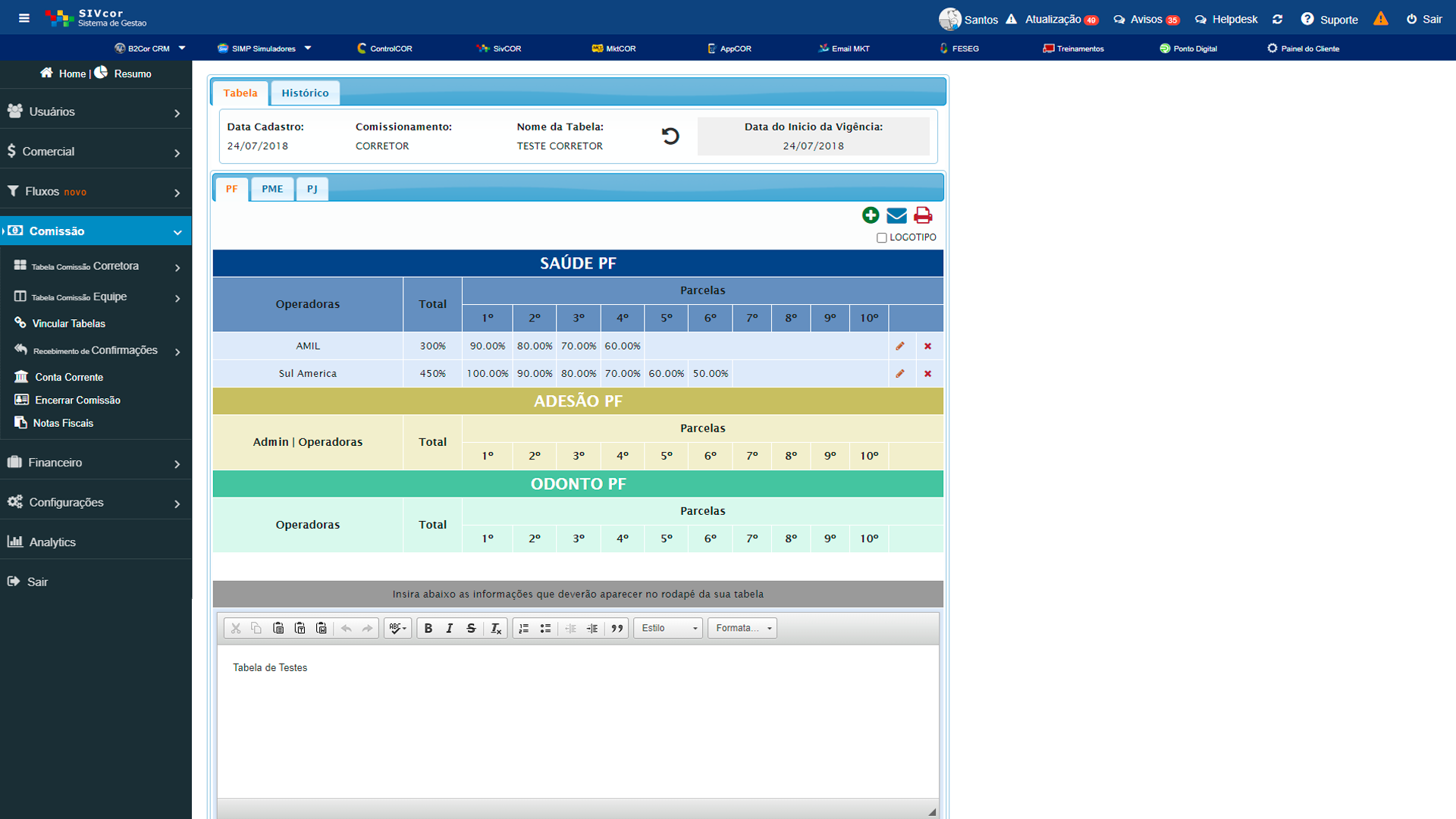Edit the AMIL row with pencil icon
The image size is (1456, 819).
coord(900,346)
